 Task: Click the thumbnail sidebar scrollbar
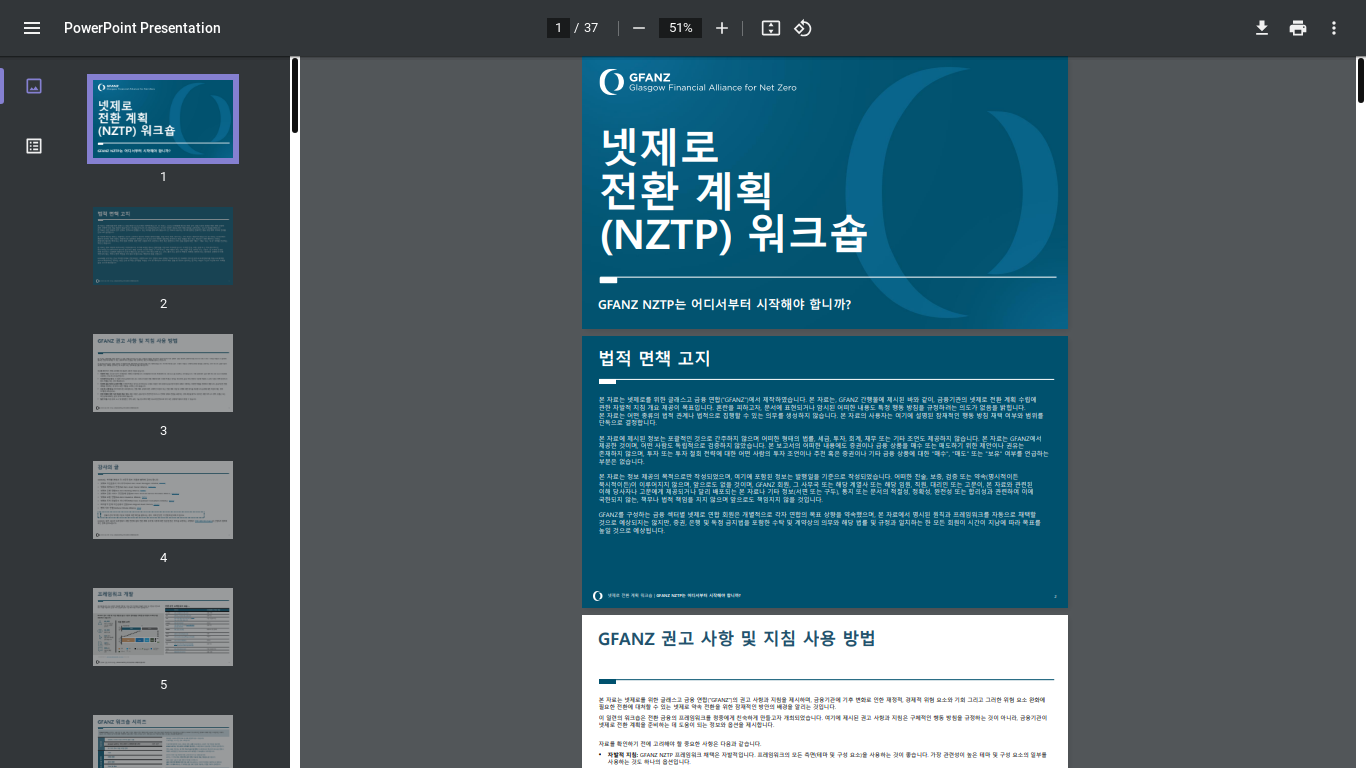[295, 95]
